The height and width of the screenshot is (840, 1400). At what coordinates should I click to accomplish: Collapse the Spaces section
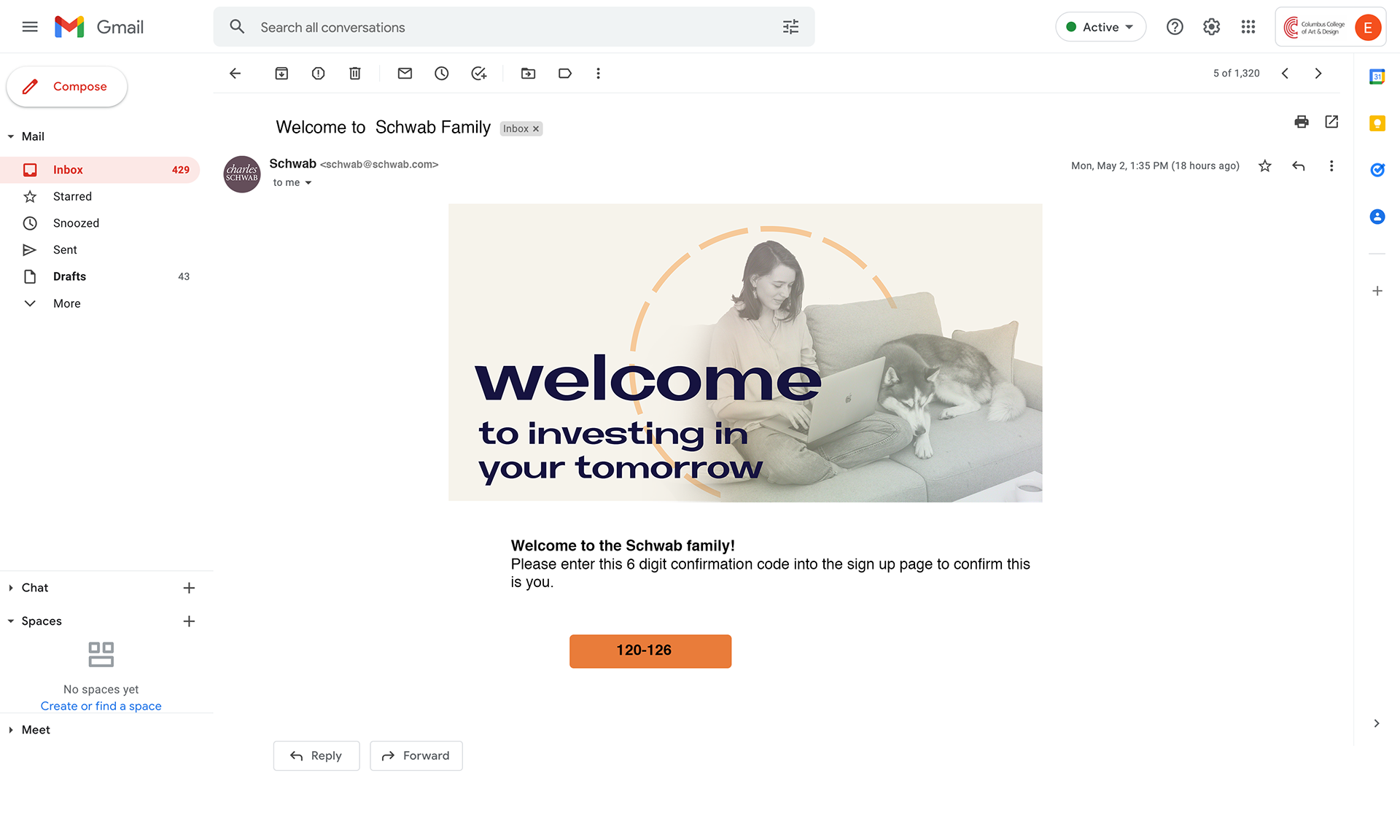(11, 621)
